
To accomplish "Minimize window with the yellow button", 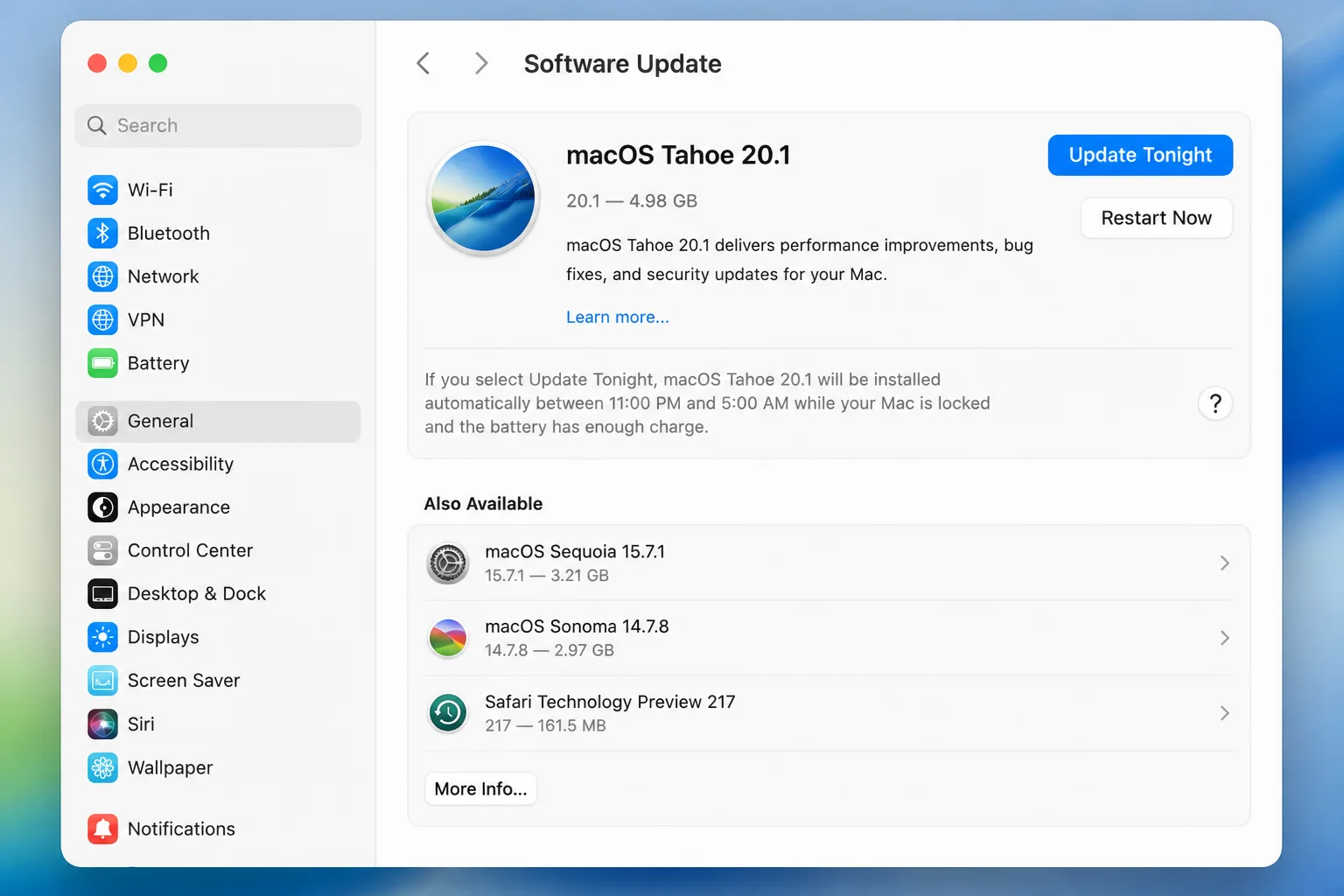I will (x=128, y=63).
